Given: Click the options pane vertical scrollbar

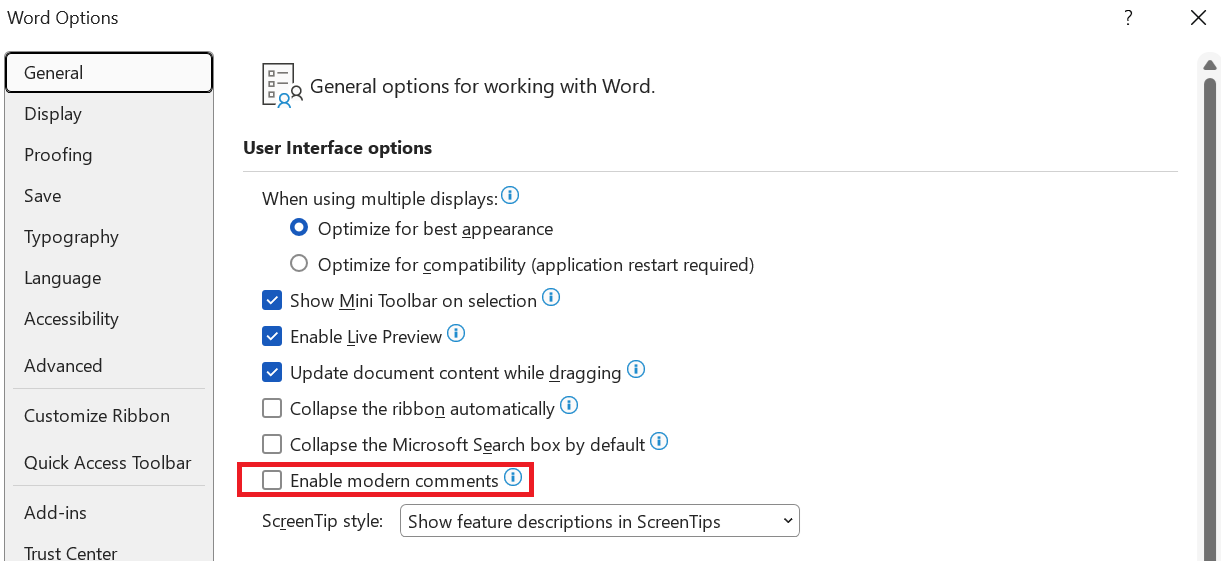Looking at the screenshot, I should [1210, 318].
